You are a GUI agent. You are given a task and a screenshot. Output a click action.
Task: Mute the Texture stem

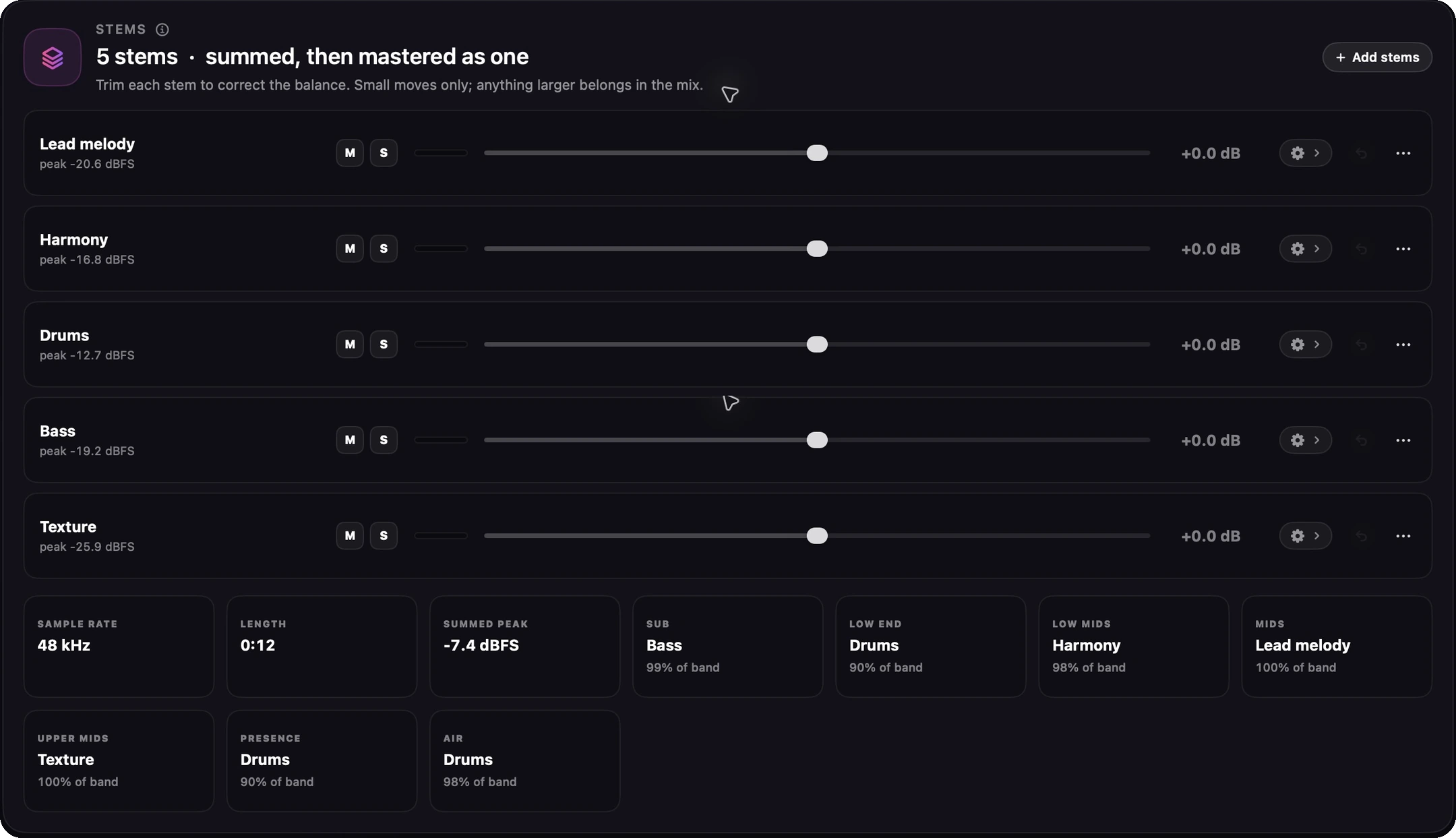tap(350, 536)
